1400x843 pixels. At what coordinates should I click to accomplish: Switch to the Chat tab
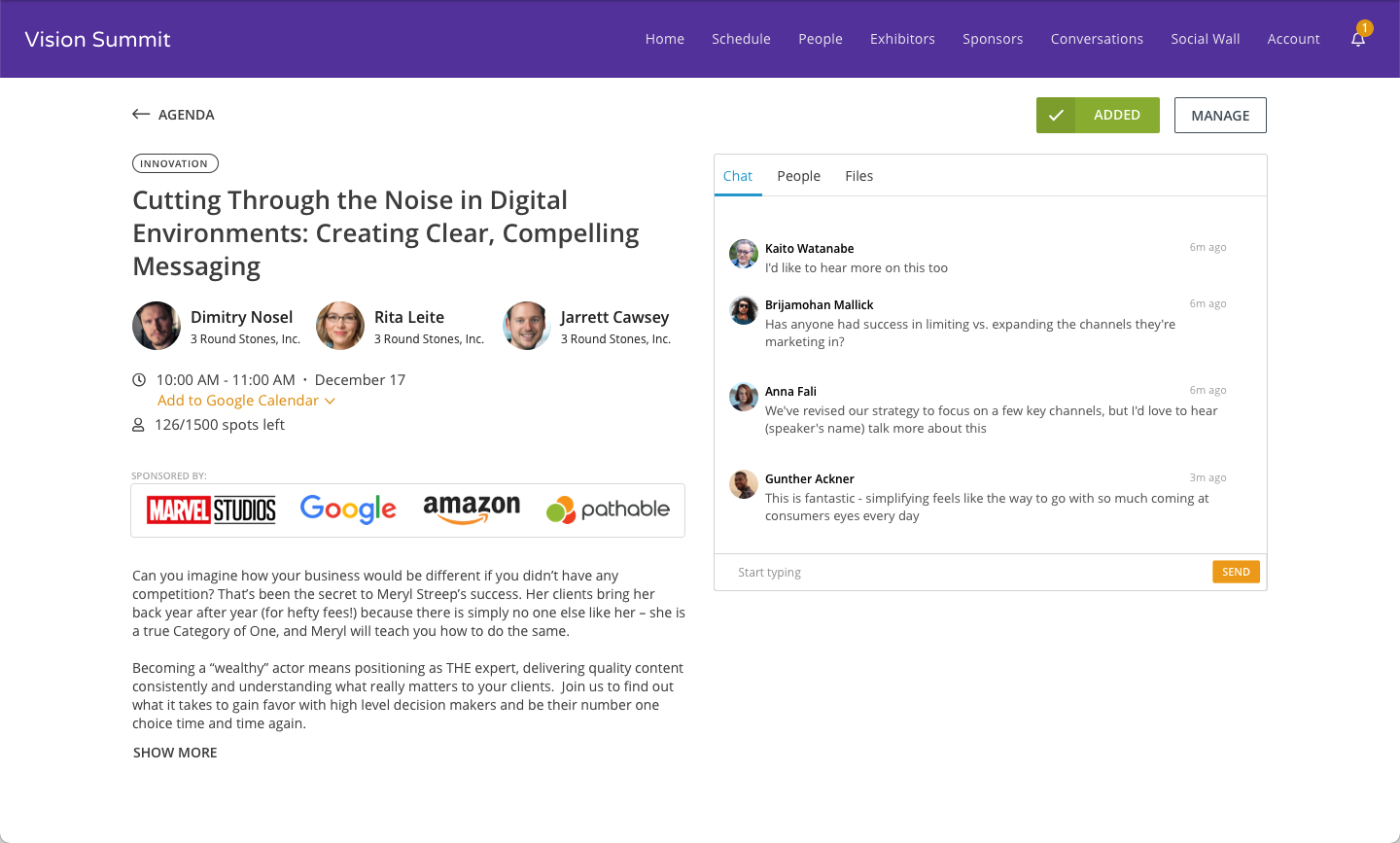point(738,176)
